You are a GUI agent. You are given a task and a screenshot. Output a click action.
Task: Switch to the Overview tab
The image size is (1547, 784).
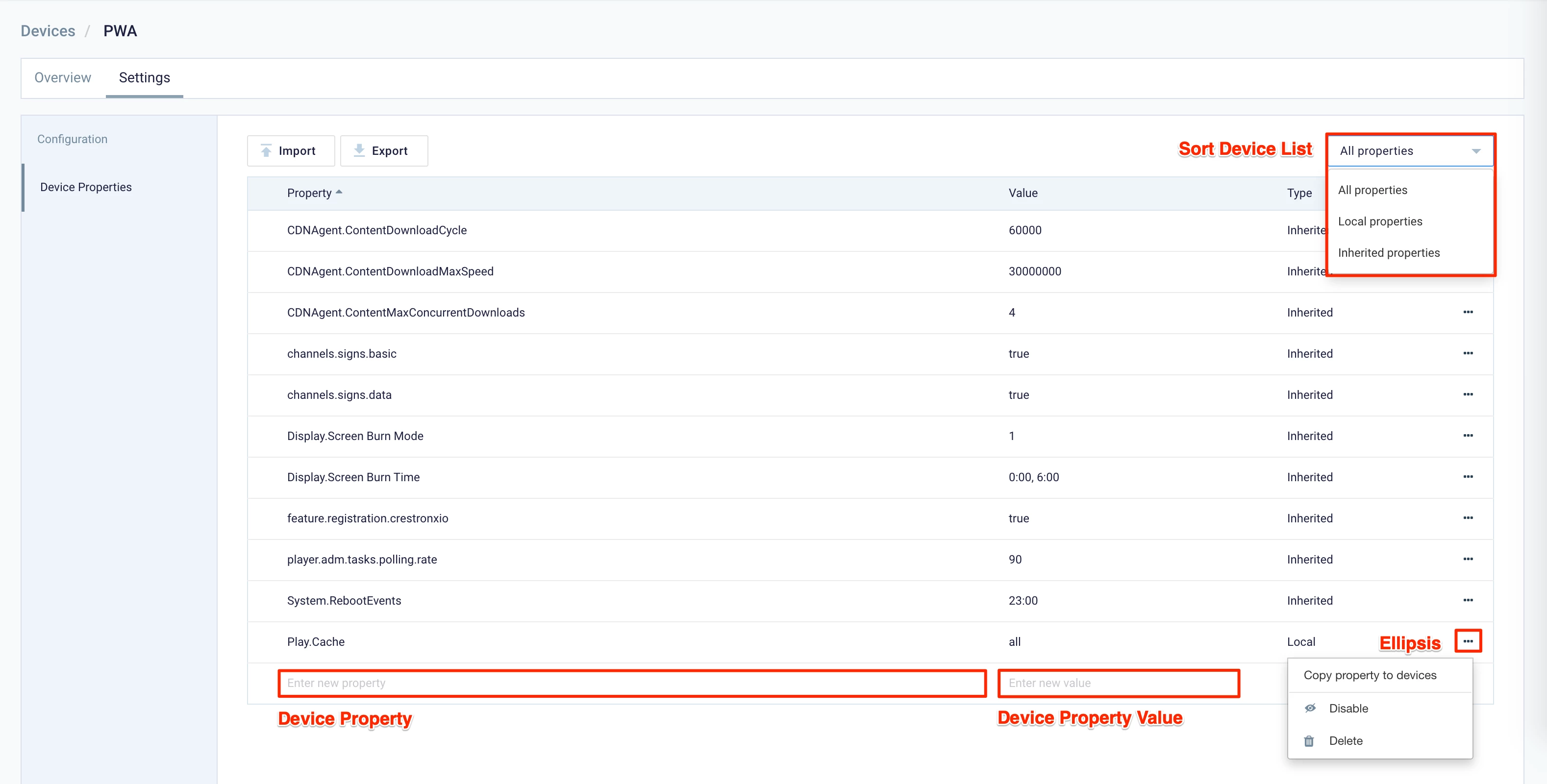62,77
